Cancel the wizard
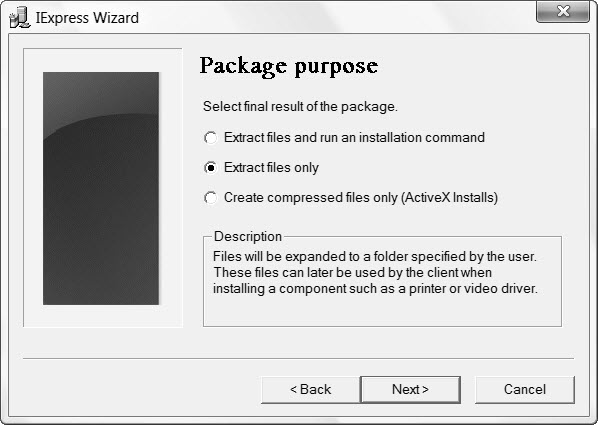The width and height of the screenshot is (598, 425). [525, 390]
